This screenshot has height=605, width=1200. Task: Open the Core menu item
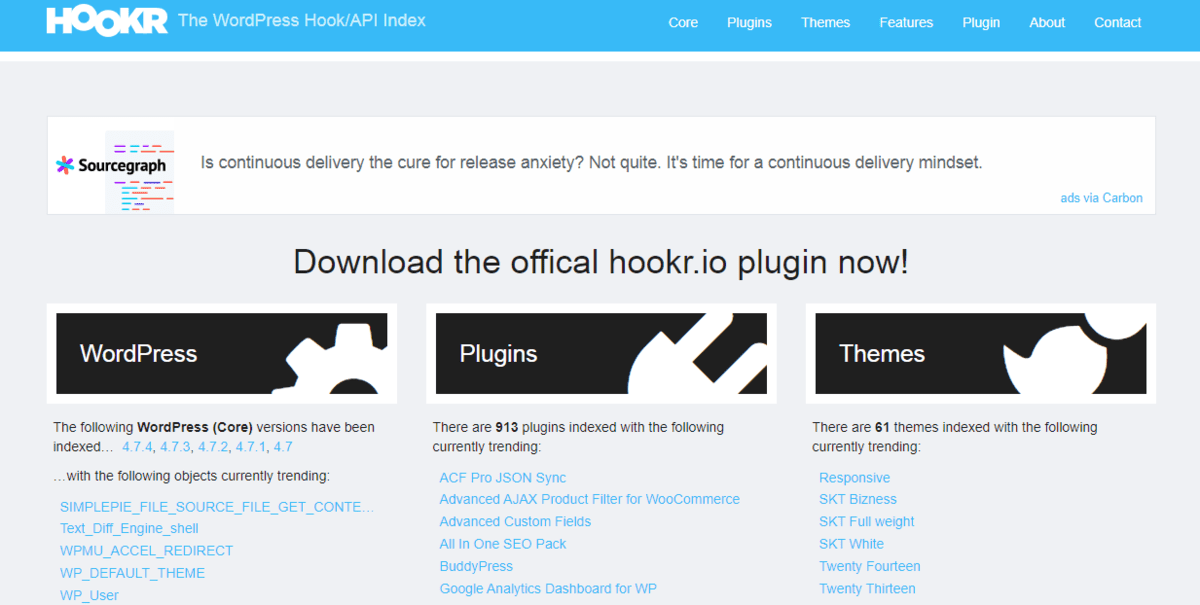click(683, 22)
